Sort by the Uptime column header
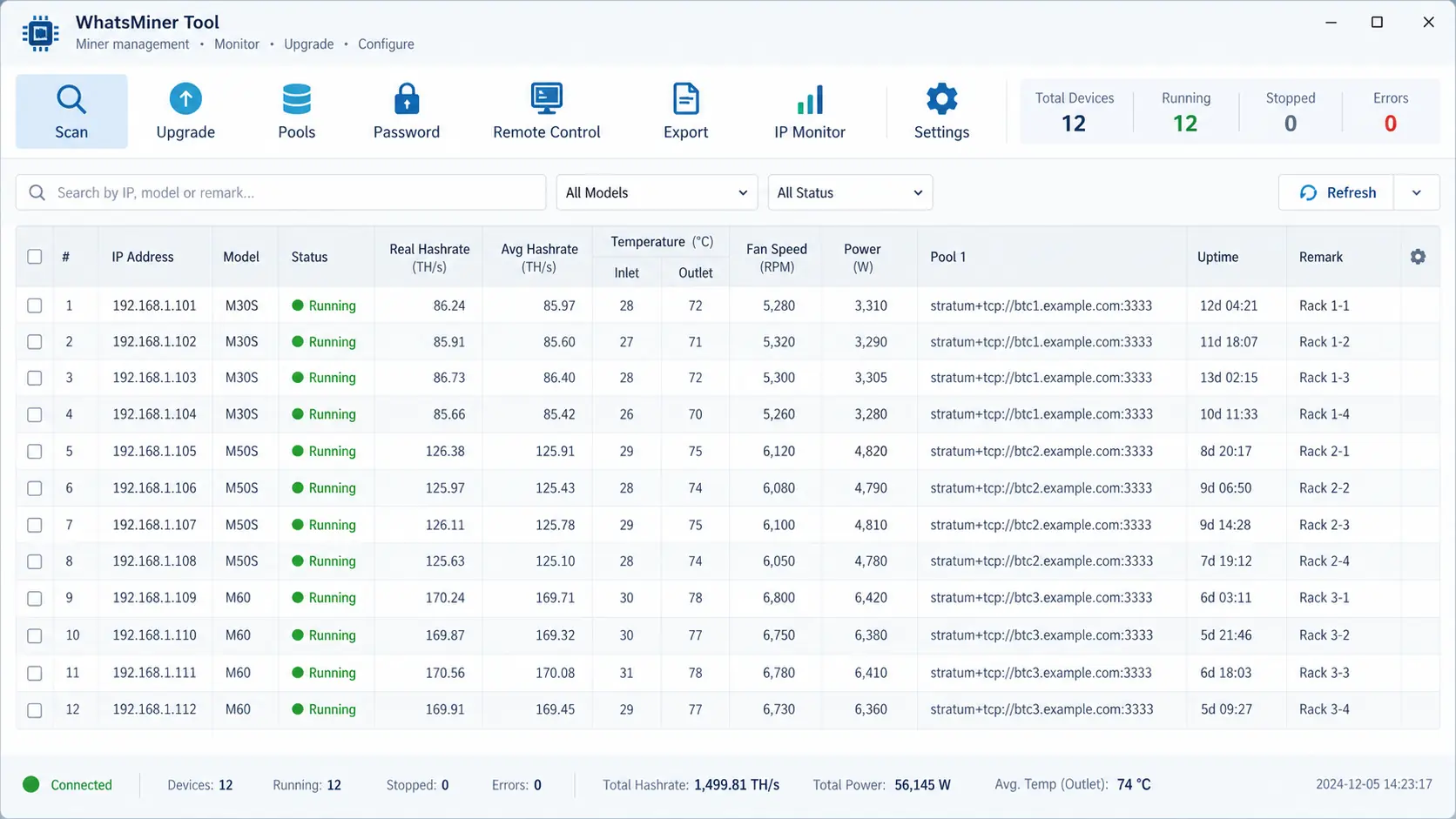Image resolution: width=1456 pixels, height=819 pixels. coord(1217,257)
